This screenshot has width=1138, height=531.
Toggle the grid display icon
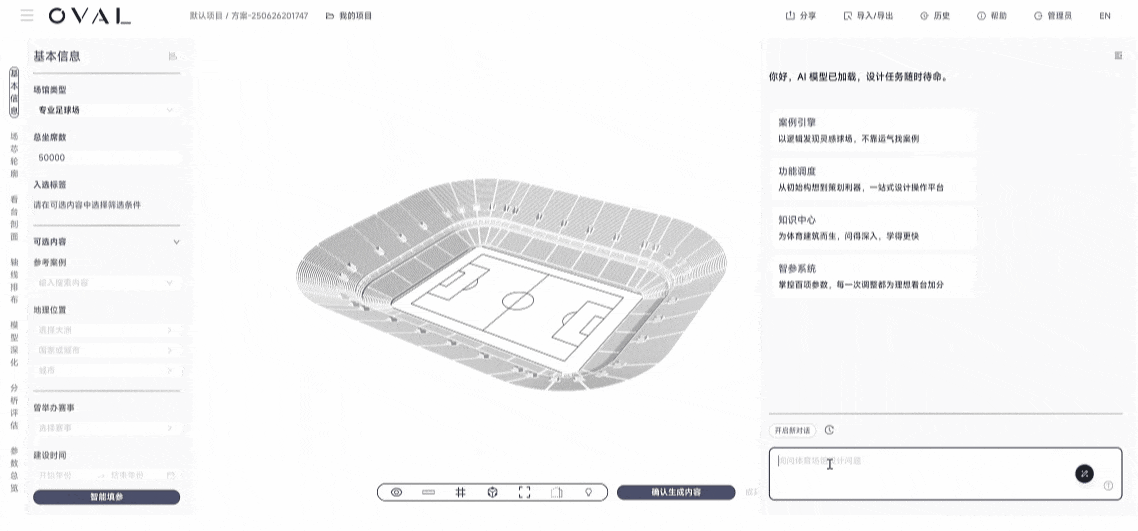[x=461, y=493]
